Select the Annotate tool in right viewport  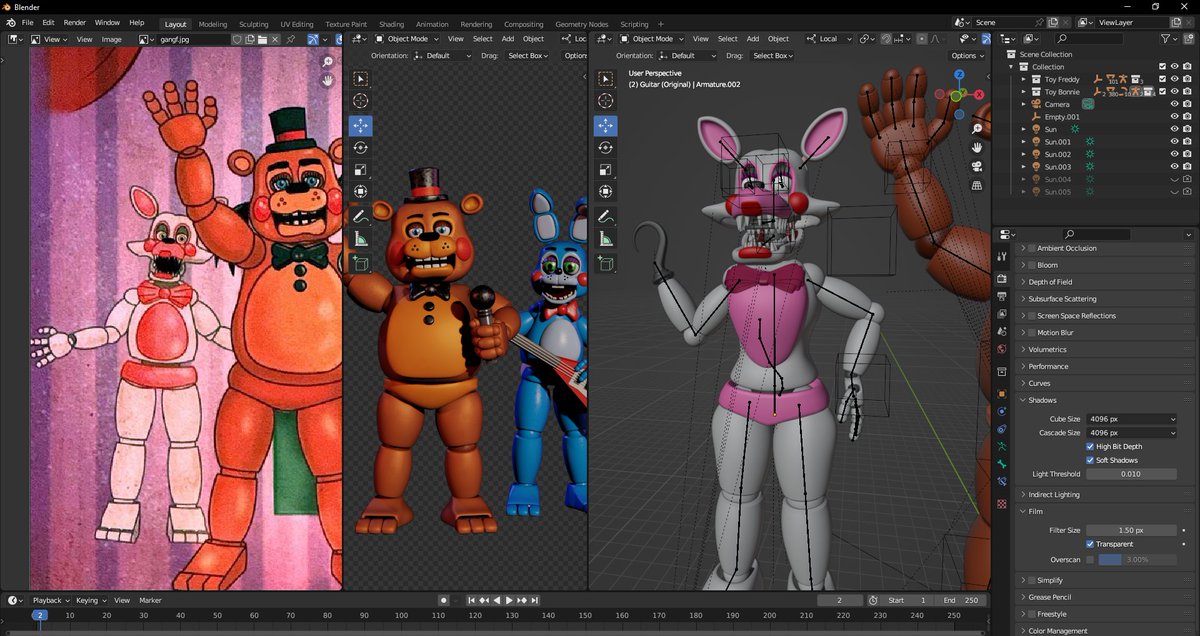(x=605, y=217)
